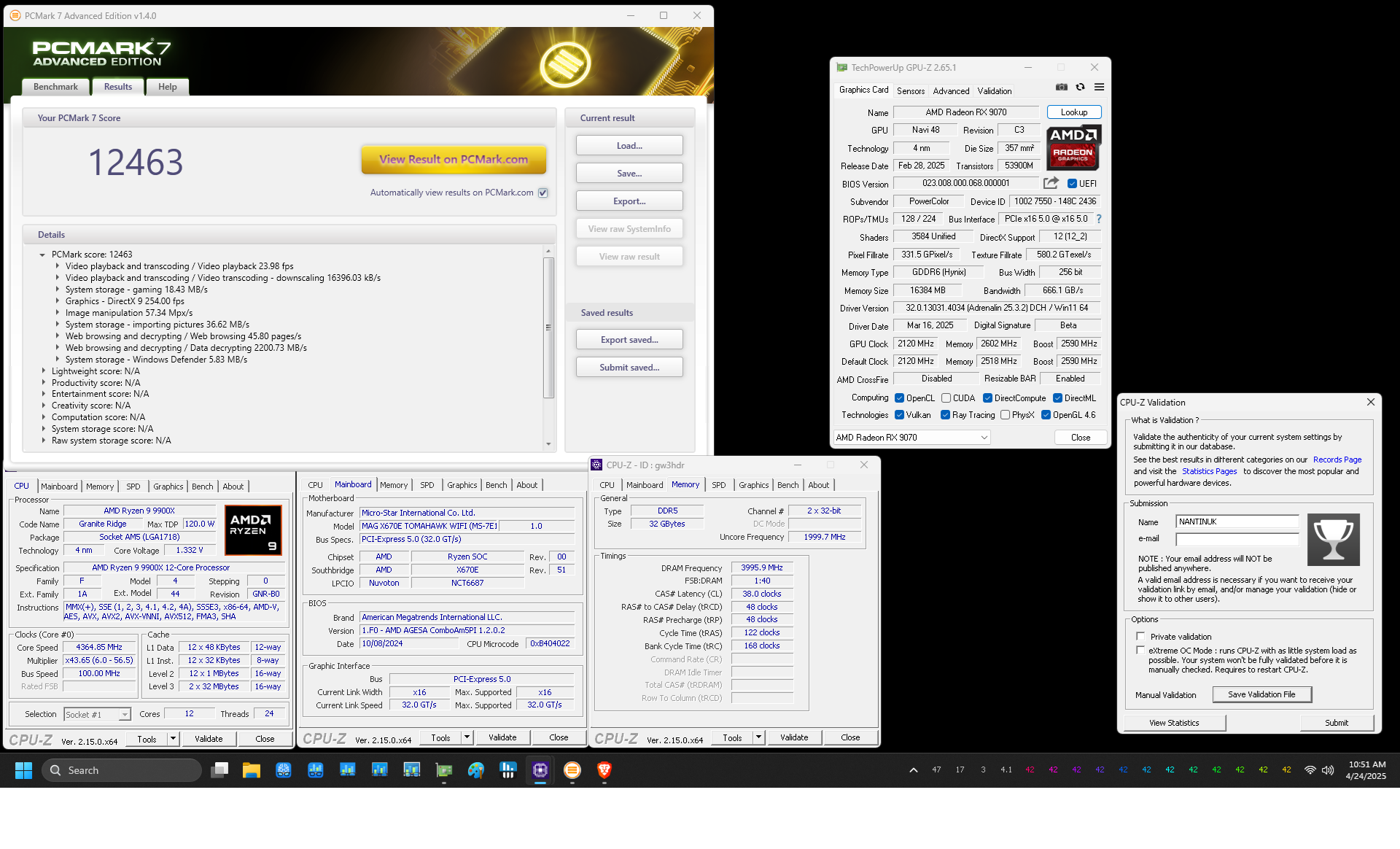Click the Wi-Fi network tray icon
The width and height of the screenshot is (1400, 849).
pos(1310,770)
